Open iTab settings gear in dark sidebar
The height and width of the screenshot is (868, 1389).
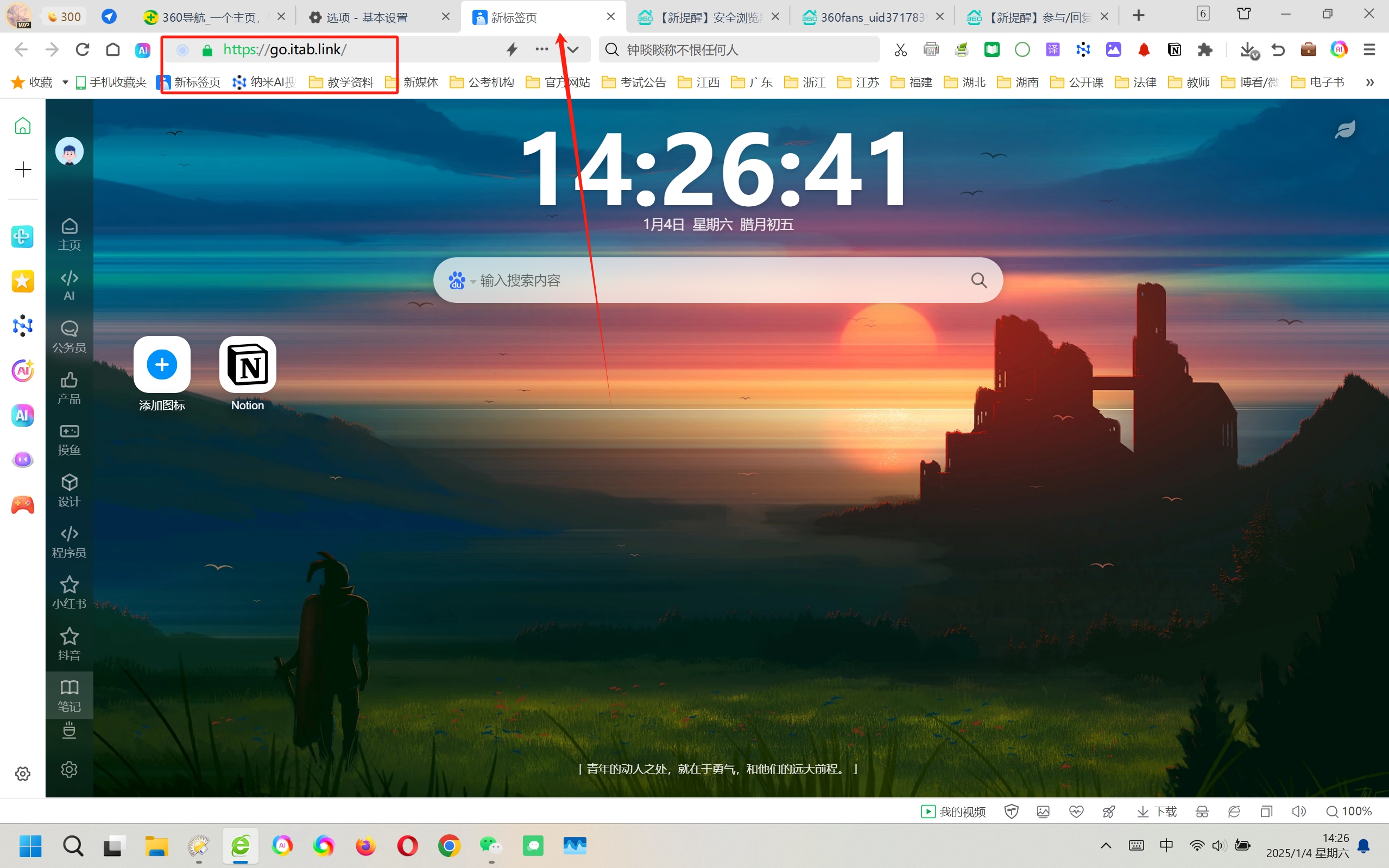[69, 769]
